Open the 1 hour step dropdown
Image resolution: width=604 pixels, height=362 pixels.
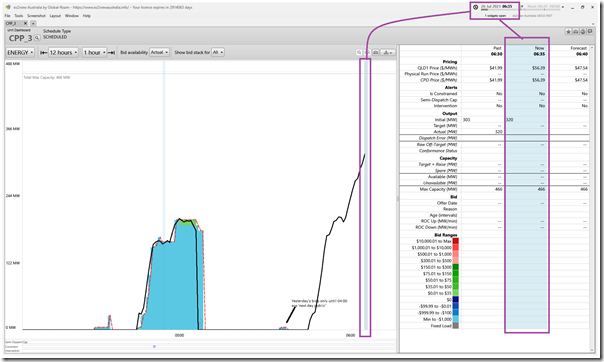pos(94,52)
